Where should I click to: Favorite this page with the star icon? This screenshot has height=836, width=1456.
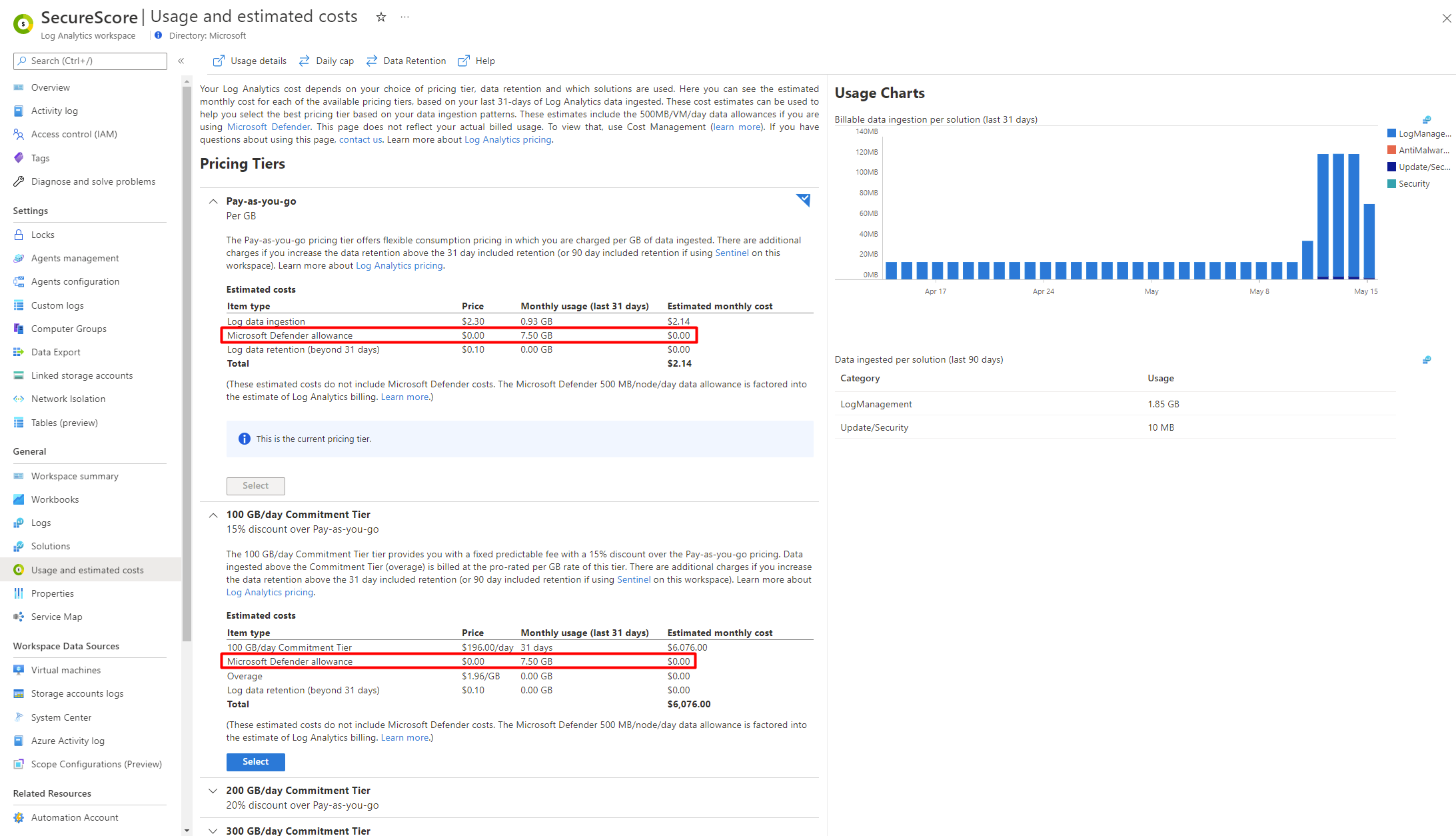380,17
